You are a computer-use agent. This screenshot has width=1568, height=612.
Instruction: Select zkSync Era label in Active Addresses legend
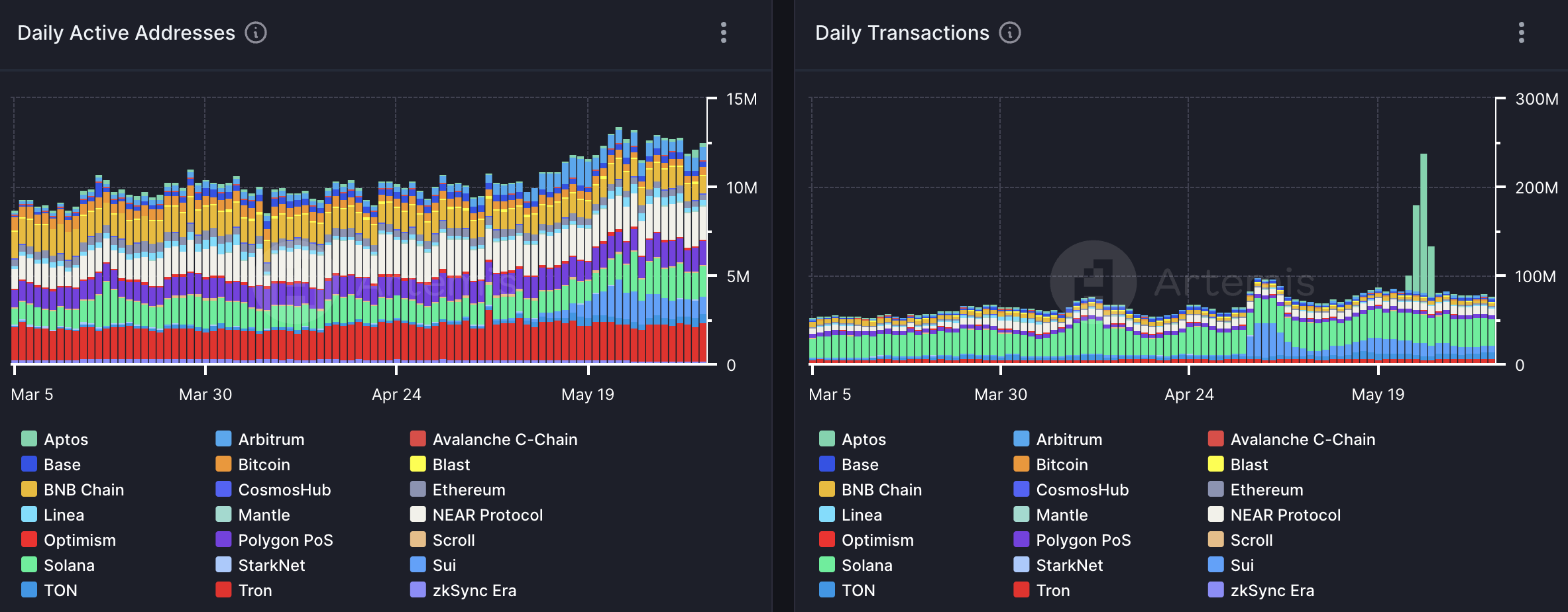pos(475,590)
